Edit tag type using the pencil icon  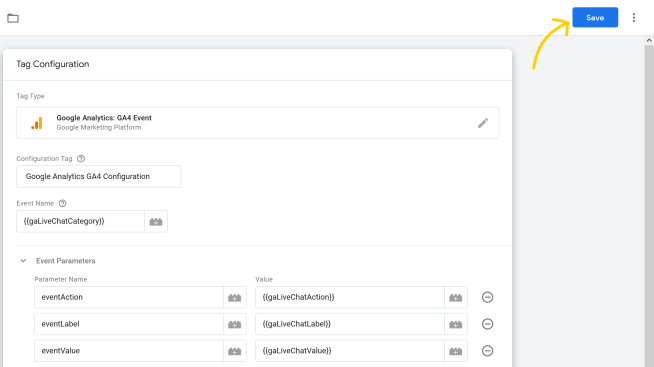483,123
